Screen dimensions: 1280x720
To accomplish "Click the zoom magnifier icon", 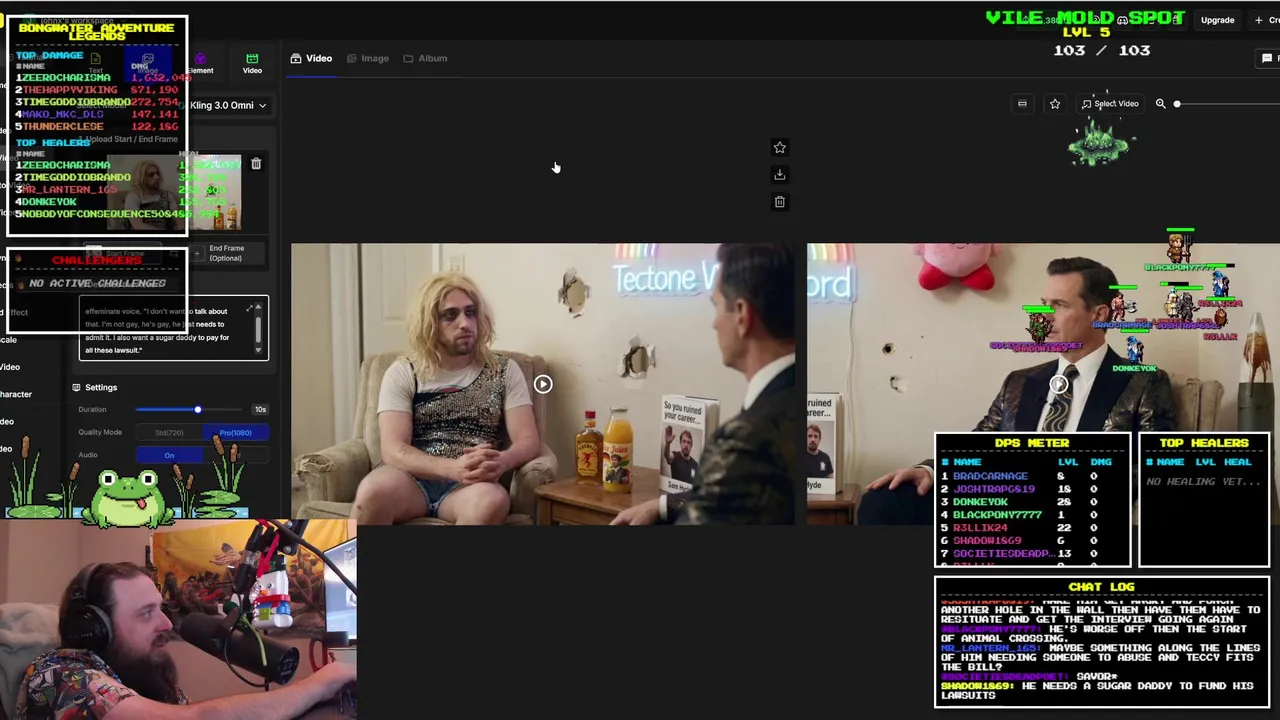I will (1161, 103).
